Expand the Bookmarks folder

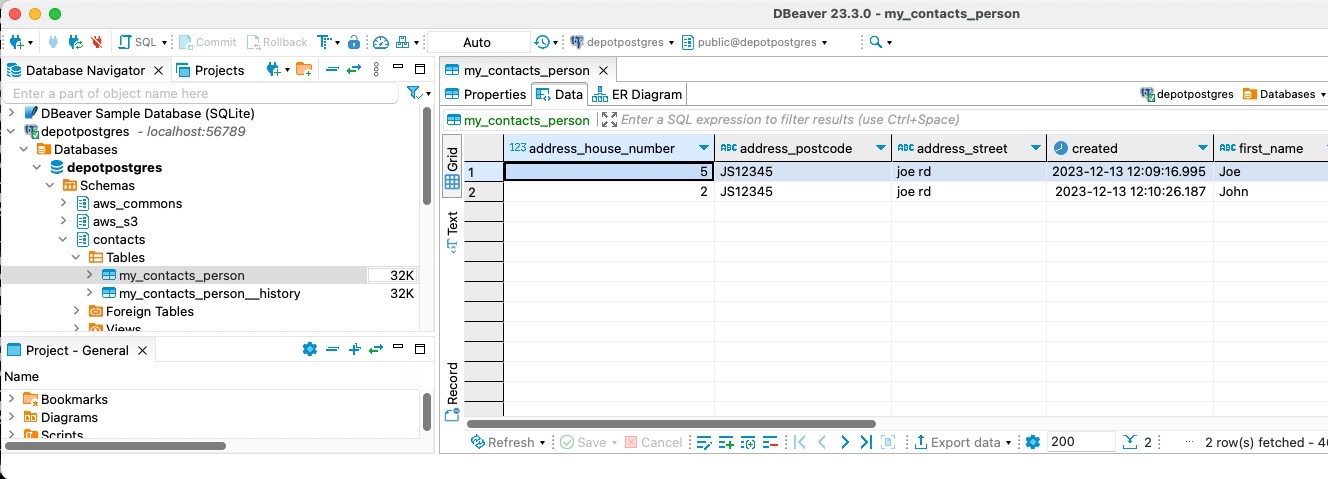pyautogui.click(x=11, y=399)
